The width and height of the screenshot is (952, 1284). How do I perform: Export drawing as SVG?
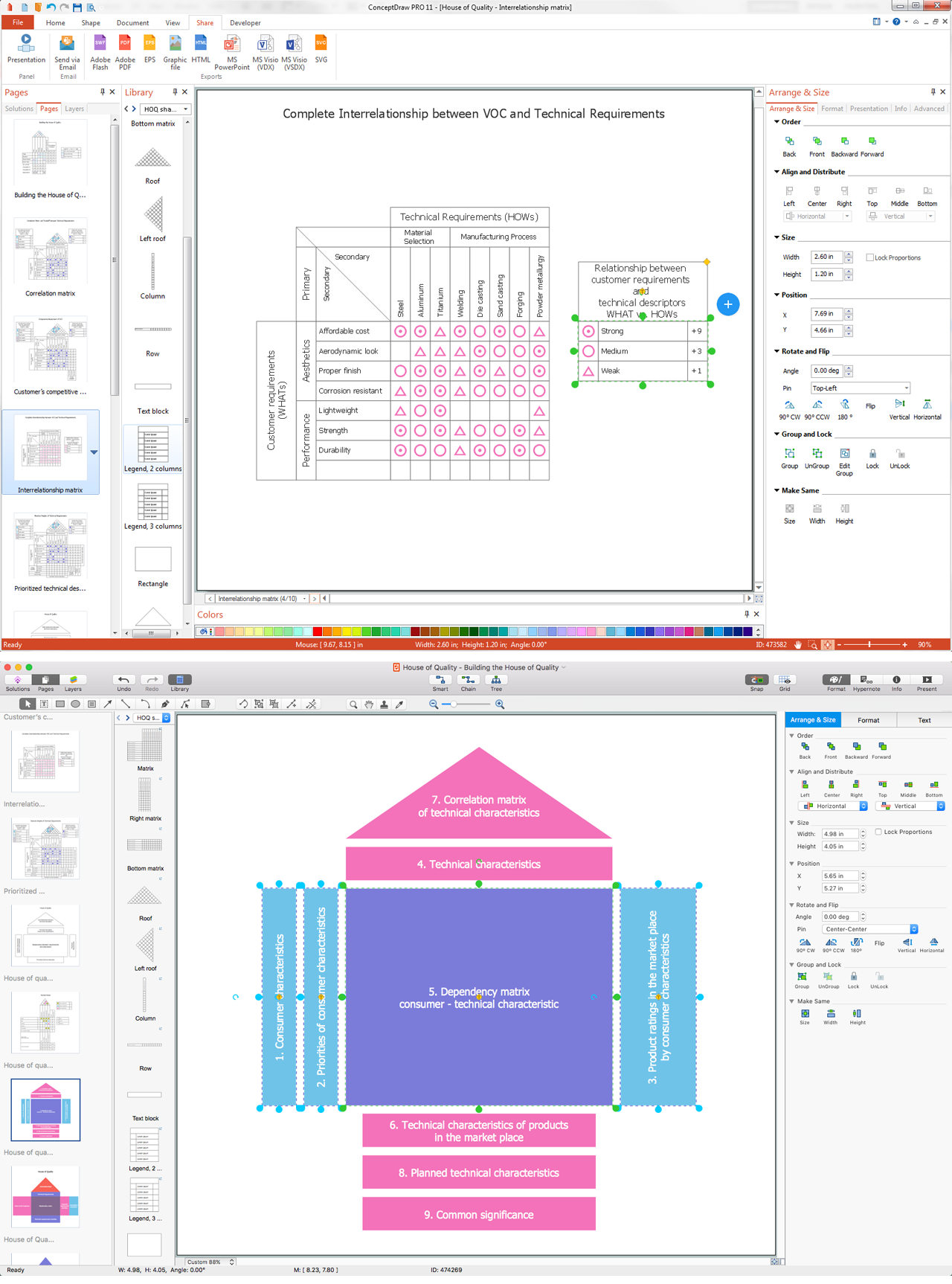(321, 49)
